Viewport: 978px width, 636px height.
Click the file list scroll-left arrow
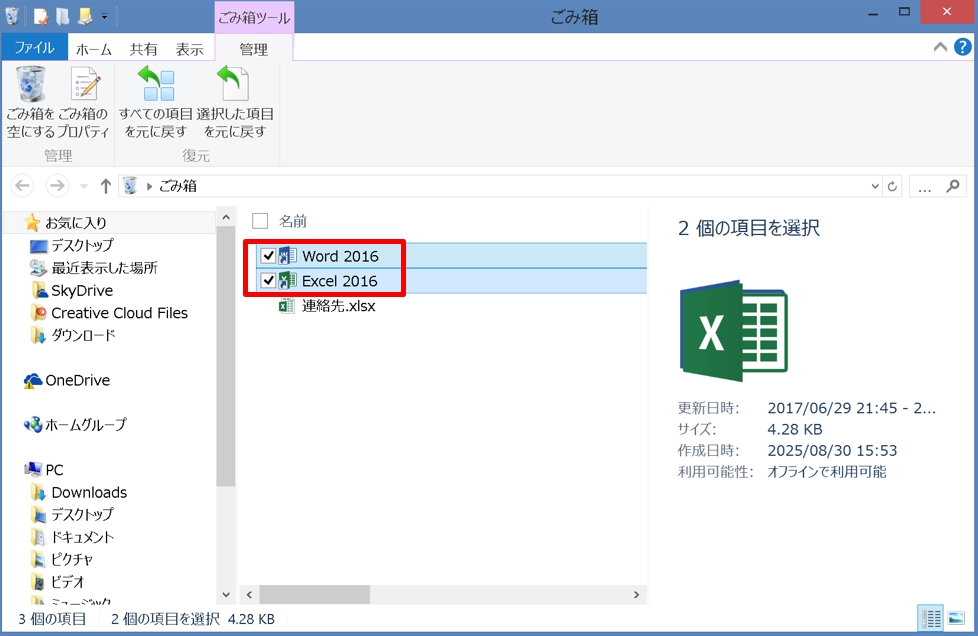tap(249, 595)
